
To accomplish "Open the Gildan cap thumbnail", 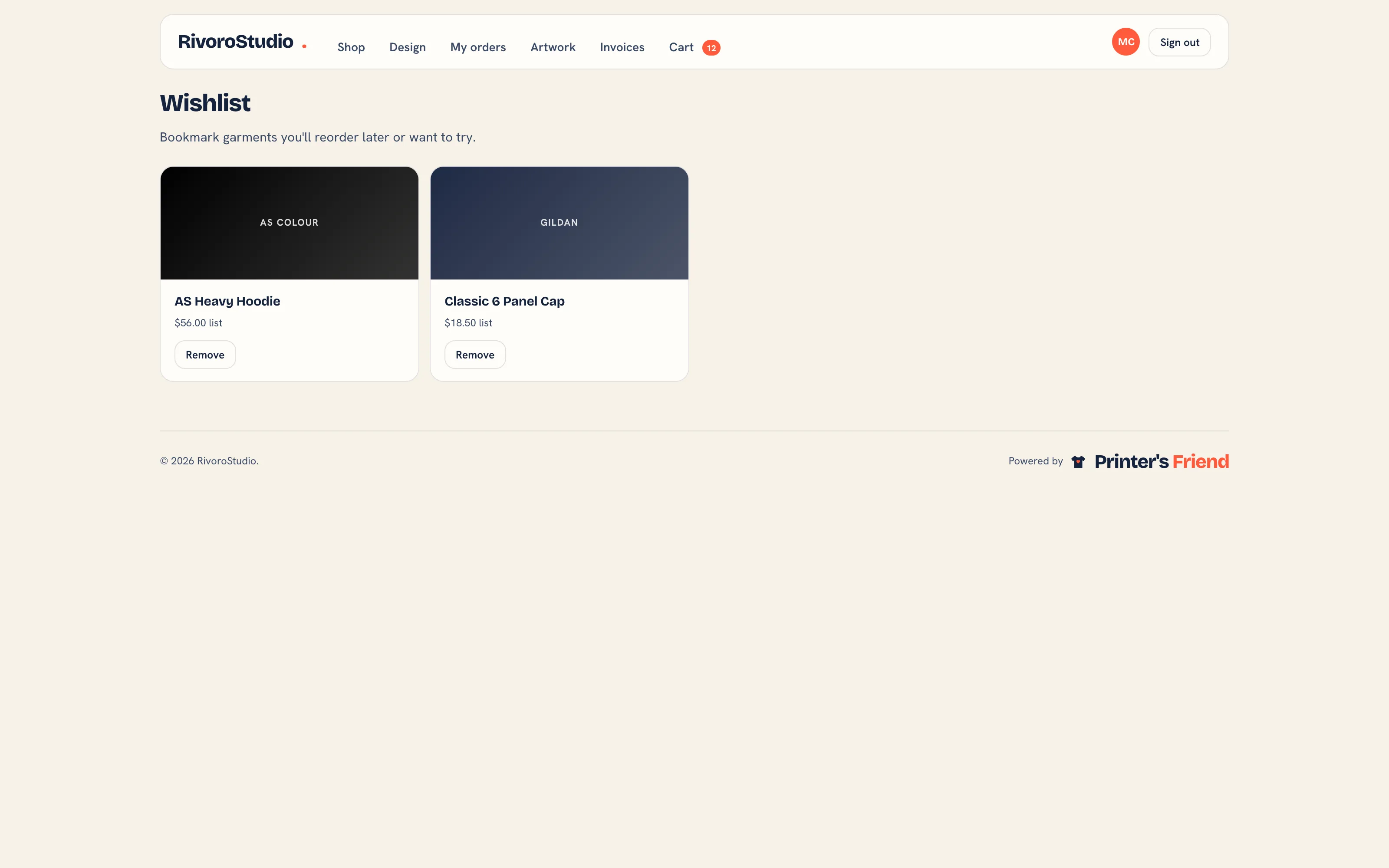I will click(x=559, y=223).
